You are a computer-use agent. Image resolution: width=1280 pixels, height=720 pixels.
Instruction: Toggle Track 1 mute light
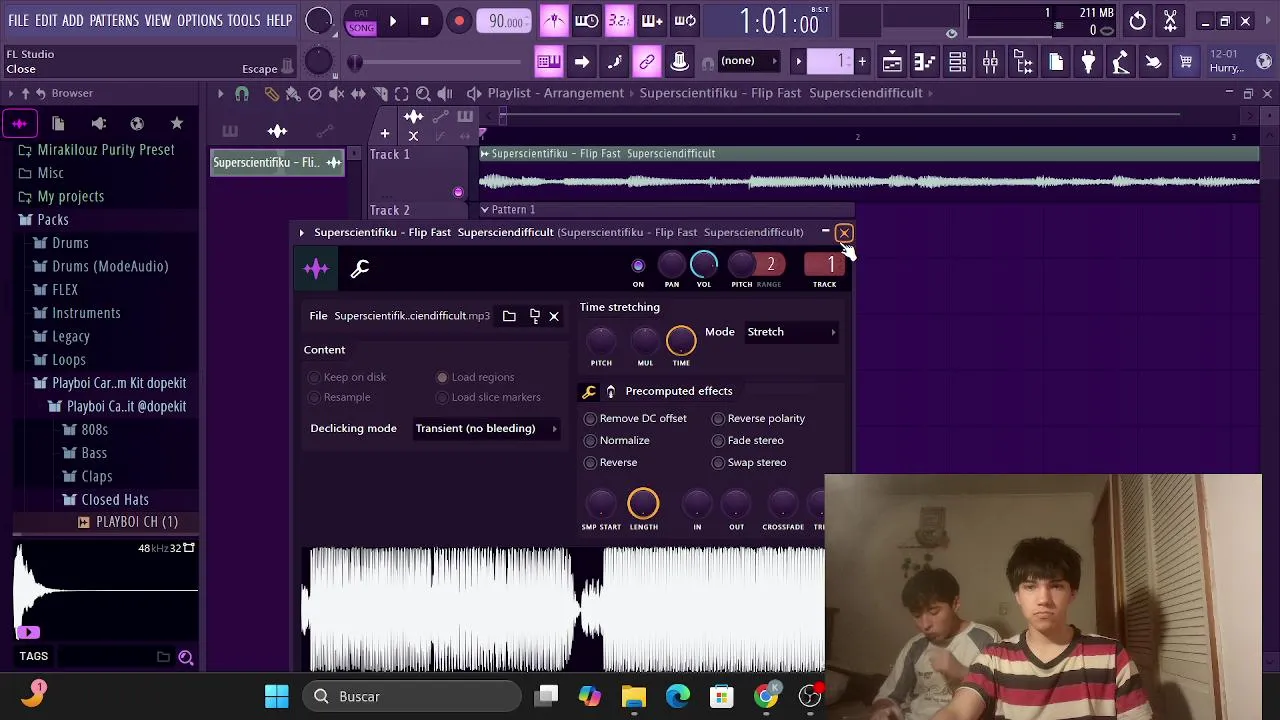(458, 192)
